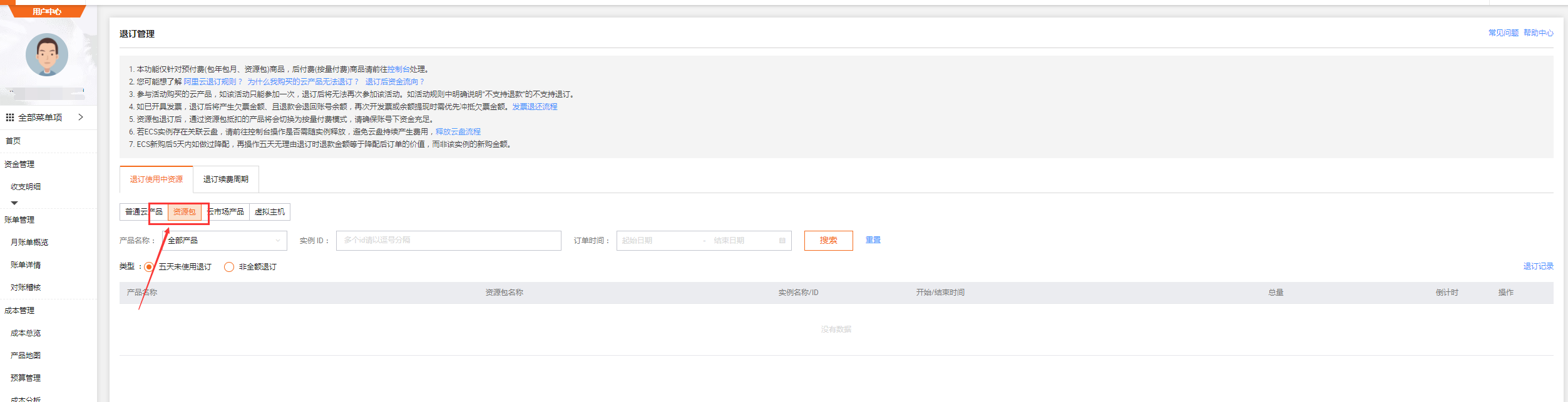Click the 退订管理 page title
The height and width of the screenshot is (402, 1568).
point(137,34)
